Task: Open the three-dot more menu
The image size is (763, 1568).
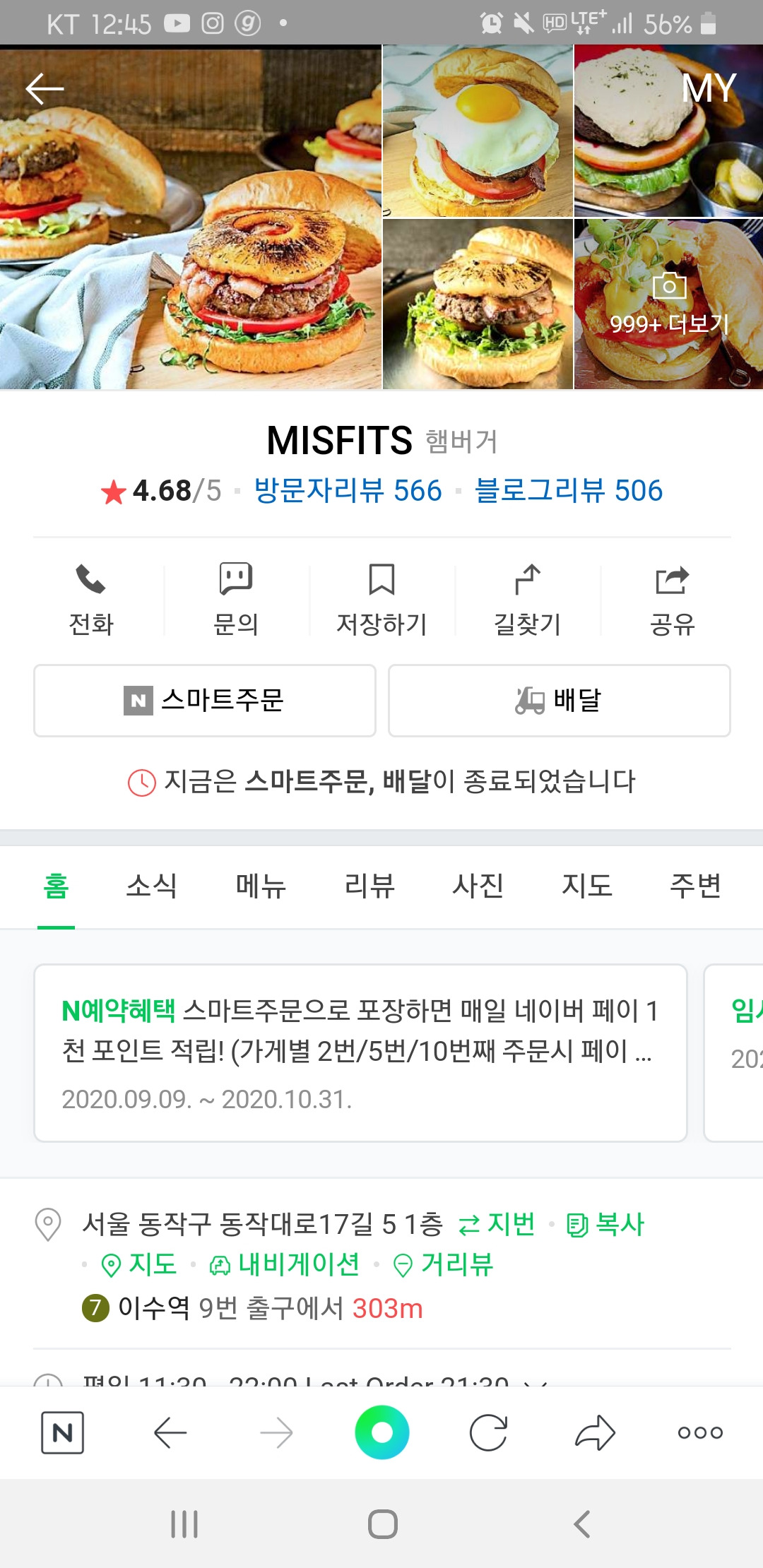Action: pos(700,1432)
